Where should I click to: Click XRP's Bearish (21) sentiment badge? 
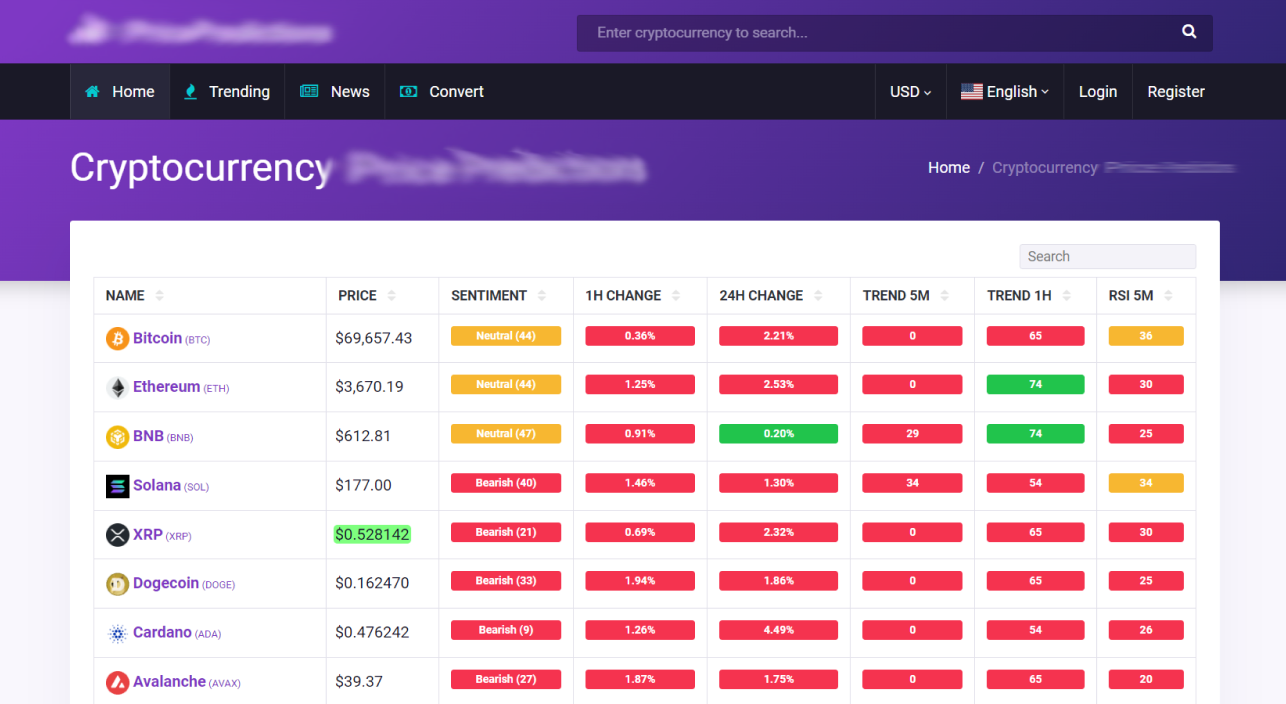click(506, 532)
